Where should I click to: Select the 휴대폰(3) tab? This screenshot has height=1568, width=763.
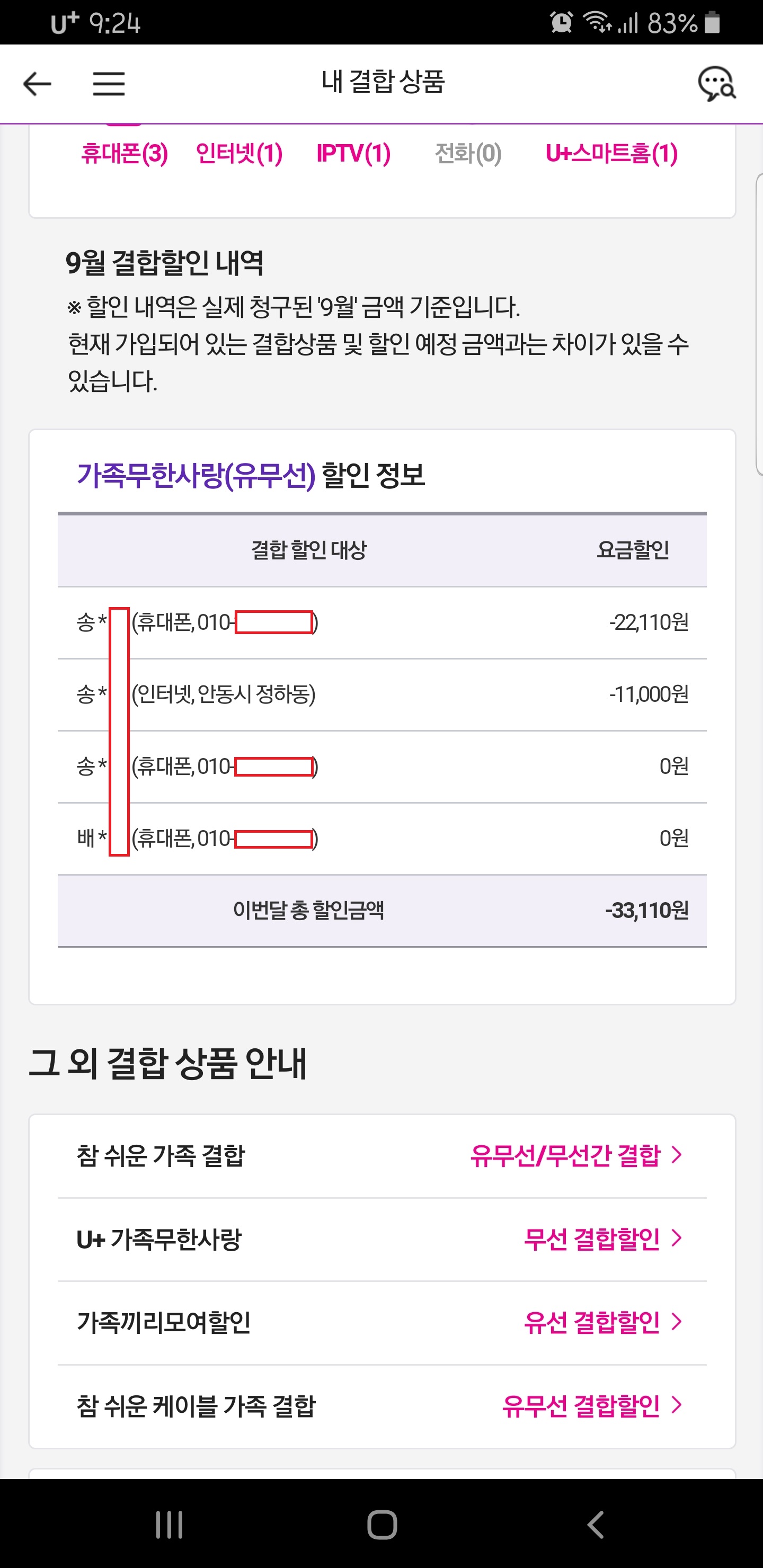click(124, 154)
